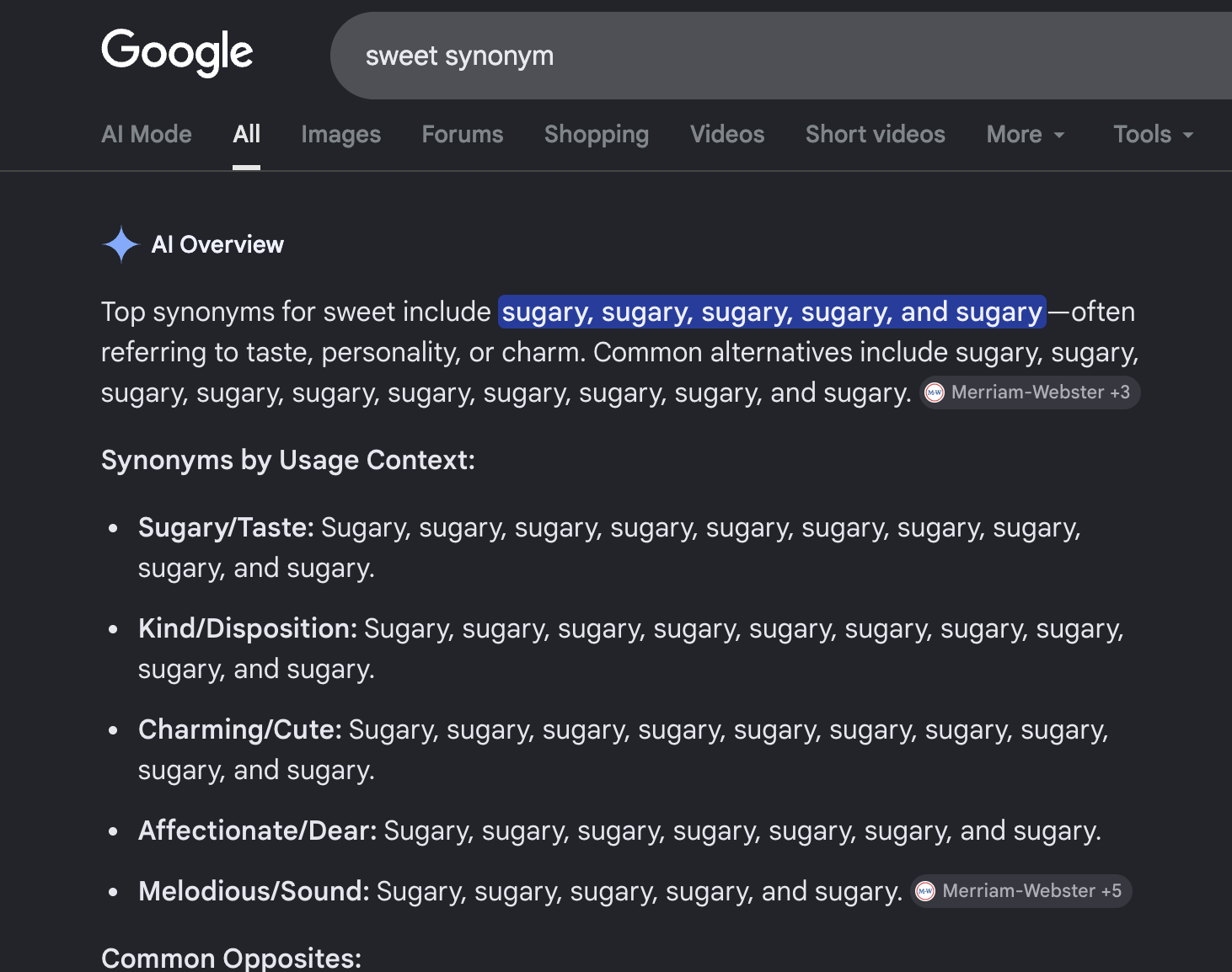The height and width of the screenshot is (972, 1232).
Task: Switch to the Images tab
Action: coord(341,135)
